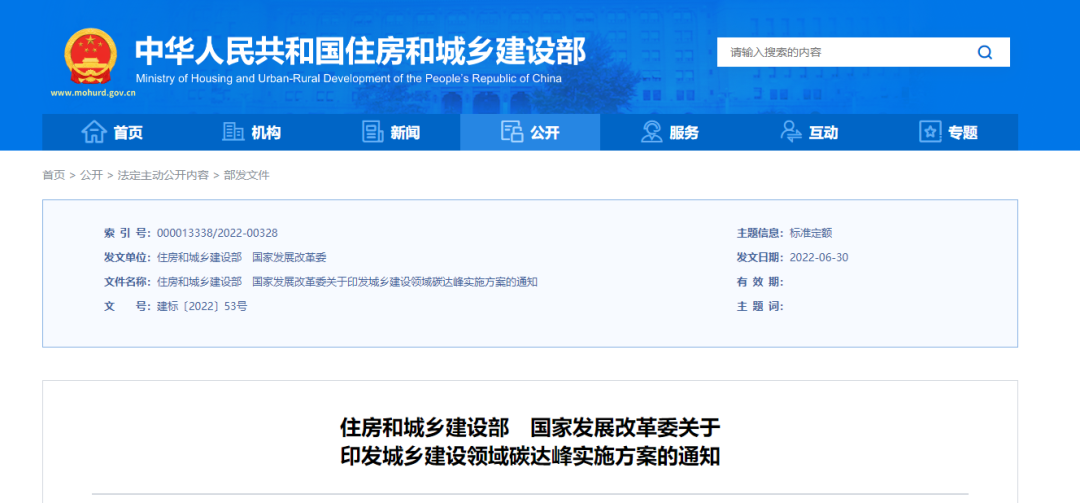This screenshot has width=1080, height=503.
Task: Click the ministry name title in the header
Action: 360,51
